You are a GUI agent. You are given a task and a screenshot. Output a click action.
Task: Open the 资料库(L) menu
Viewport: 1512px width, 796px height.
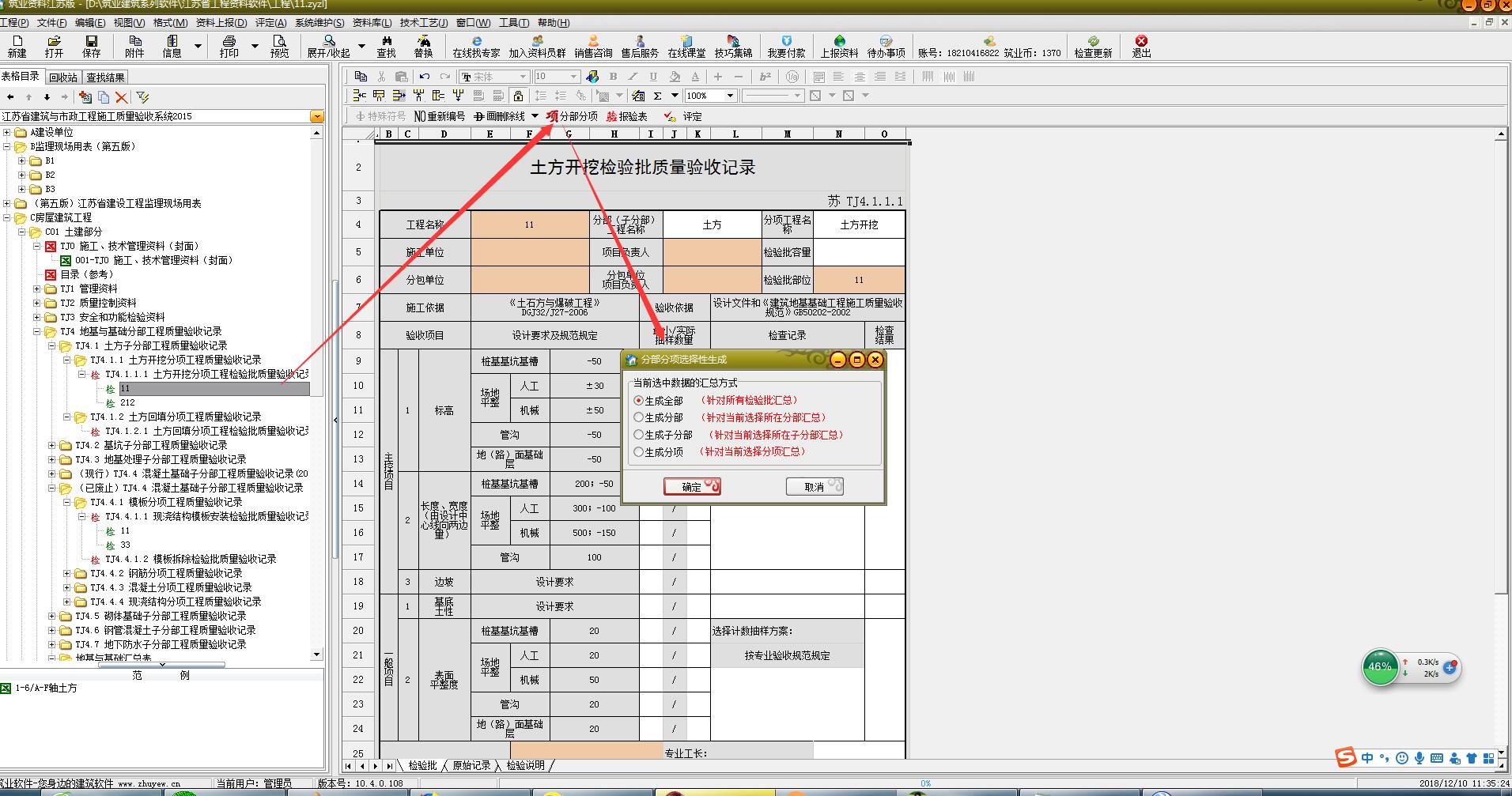tap(372, 23)
